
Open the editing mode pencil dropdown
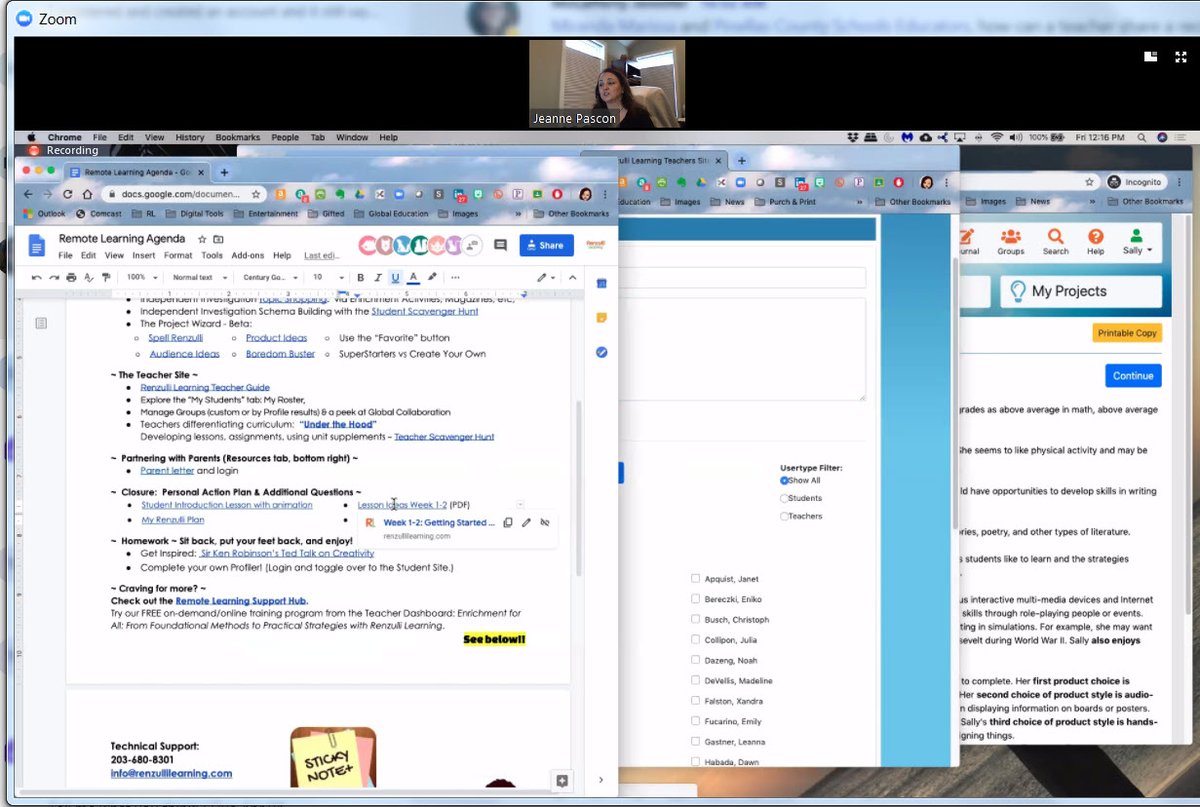coord(546,277)
